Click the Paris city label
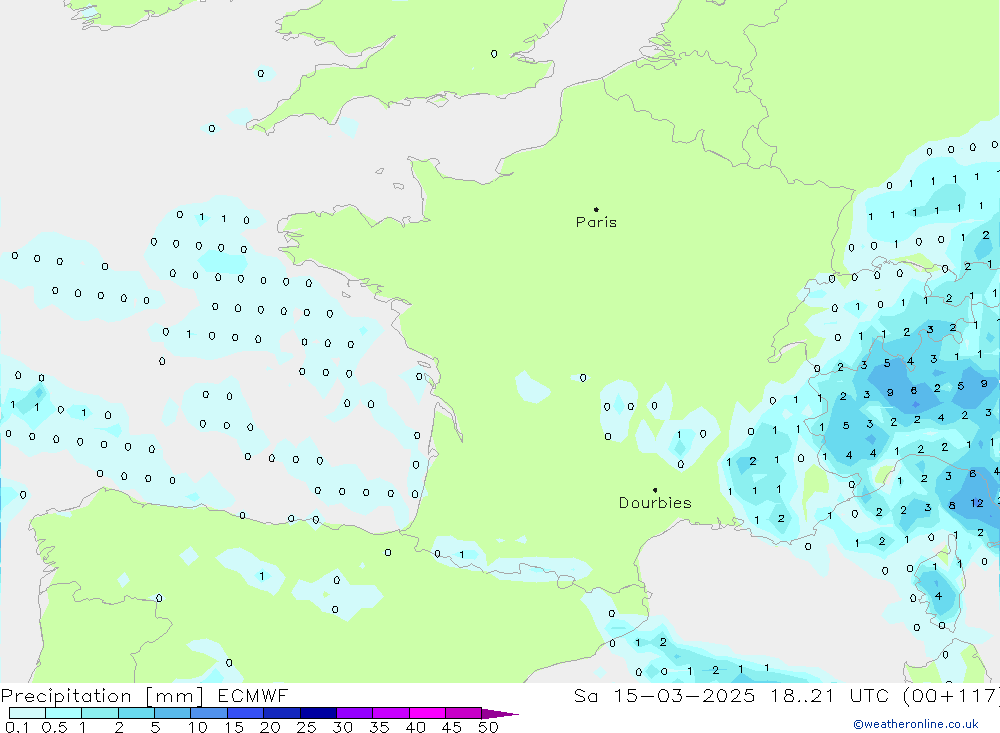This screenshot has width=1000, height=733. pyautogui.click(x=596, y=222)
